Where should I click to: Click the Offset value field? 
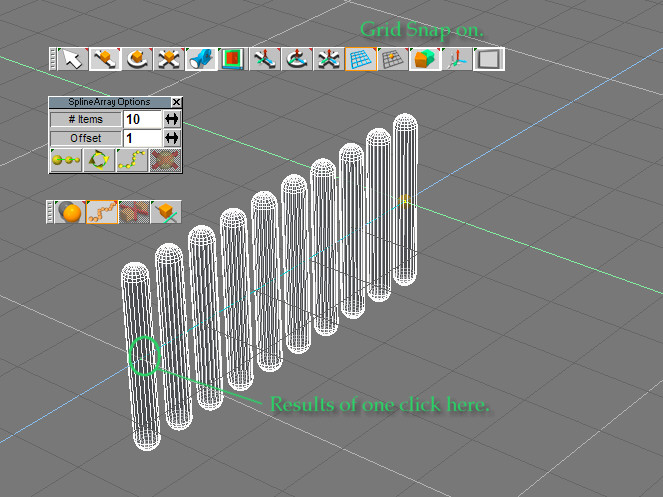(x=141, y=138)
